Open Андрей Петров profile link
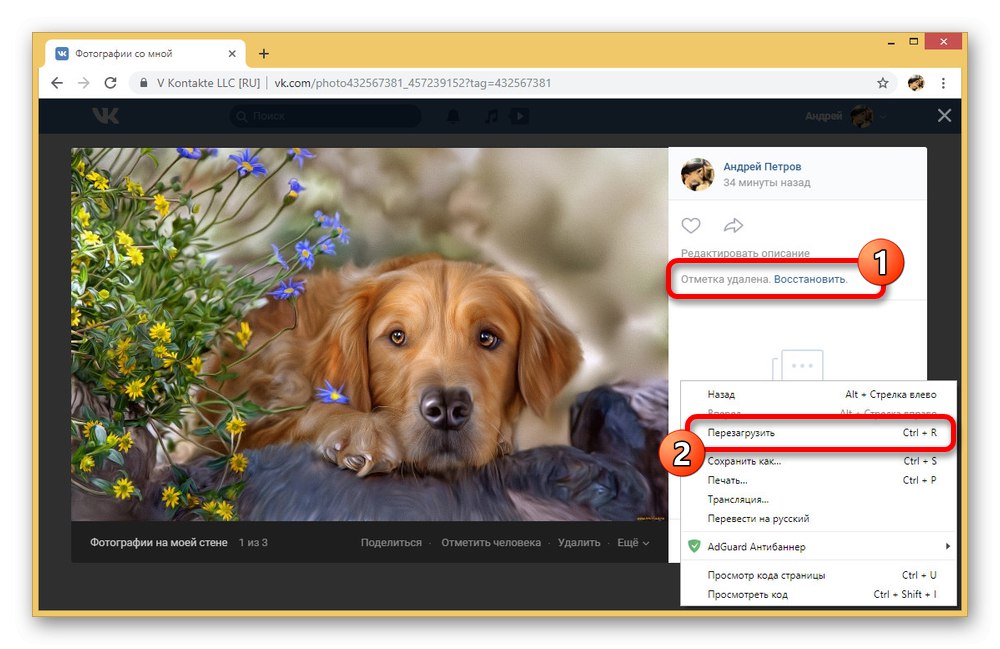1000x649 pixels. [762, 166]
